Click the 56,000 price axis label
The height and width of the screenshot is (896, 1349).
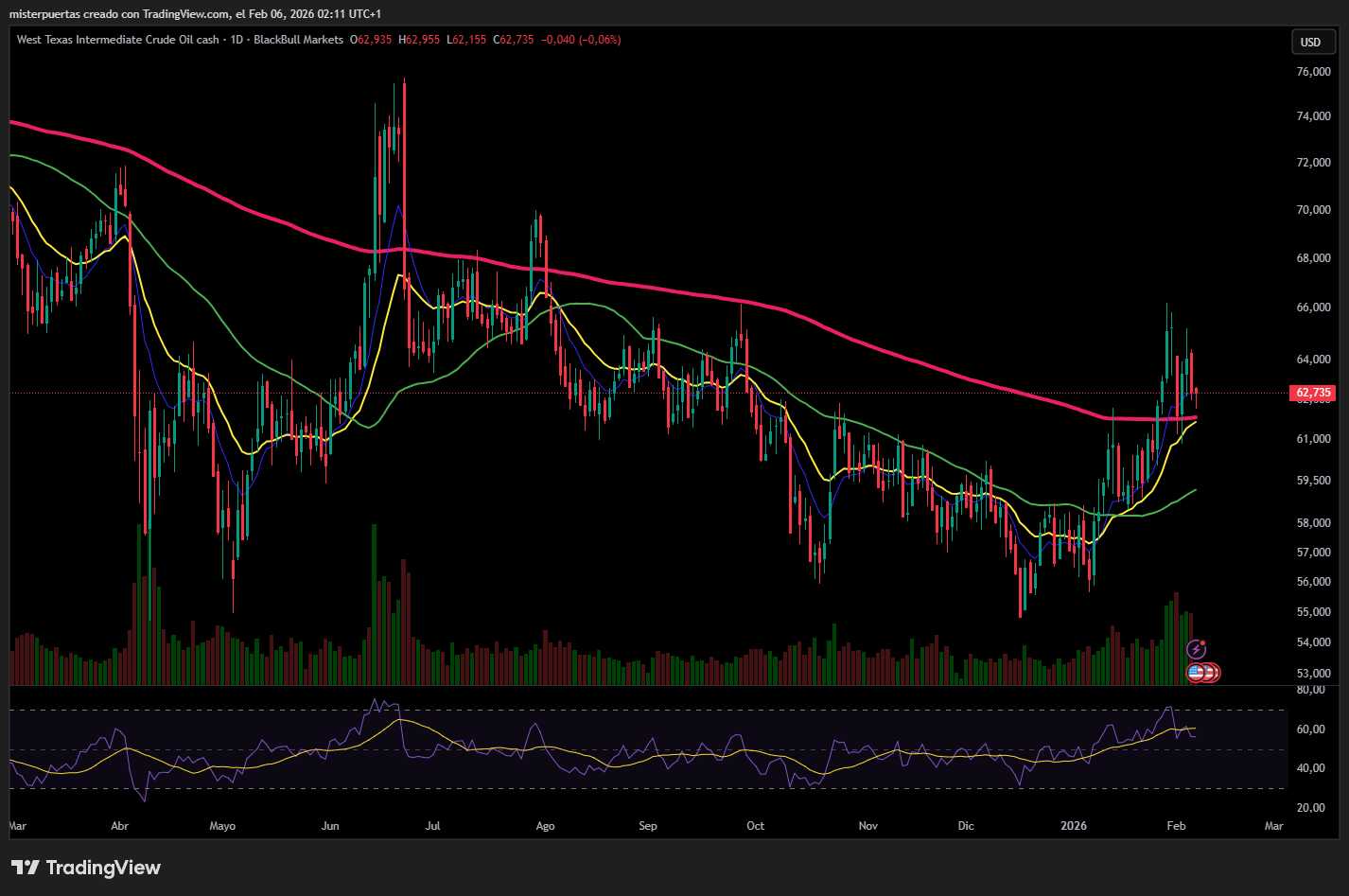1314,582
